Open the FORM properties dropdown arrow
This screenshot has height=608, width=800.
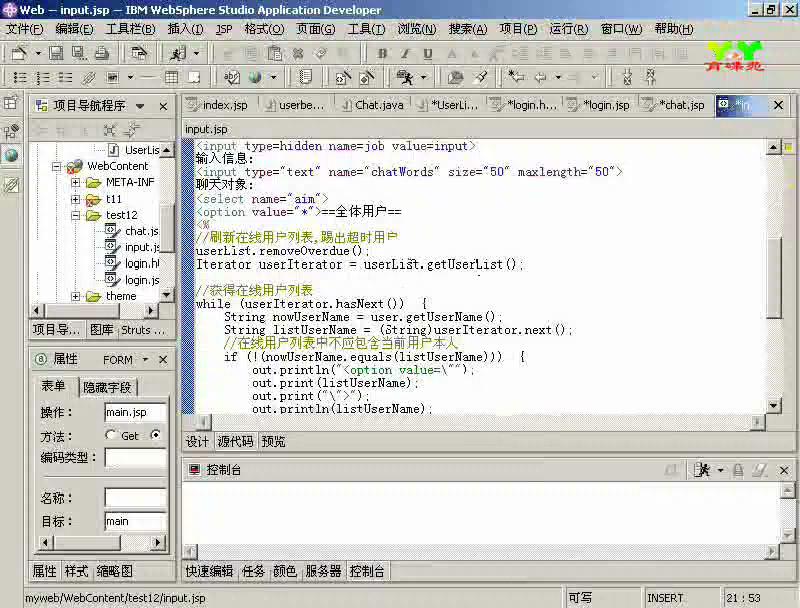[x=145, y=360]
